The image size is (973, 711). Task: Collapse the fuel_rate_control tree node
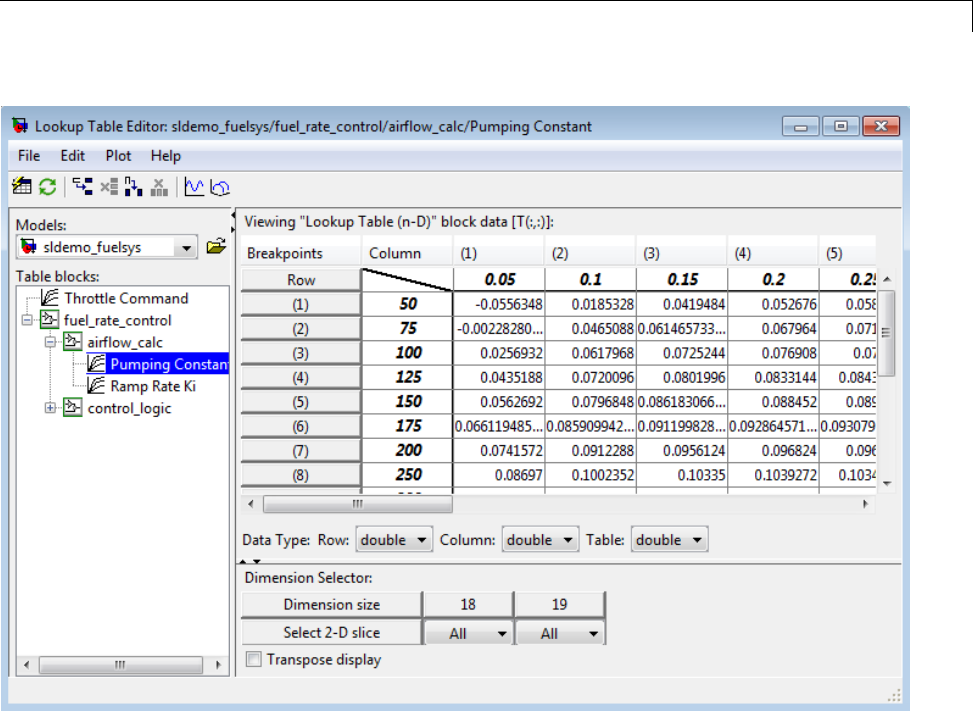[x=27, y=321]
